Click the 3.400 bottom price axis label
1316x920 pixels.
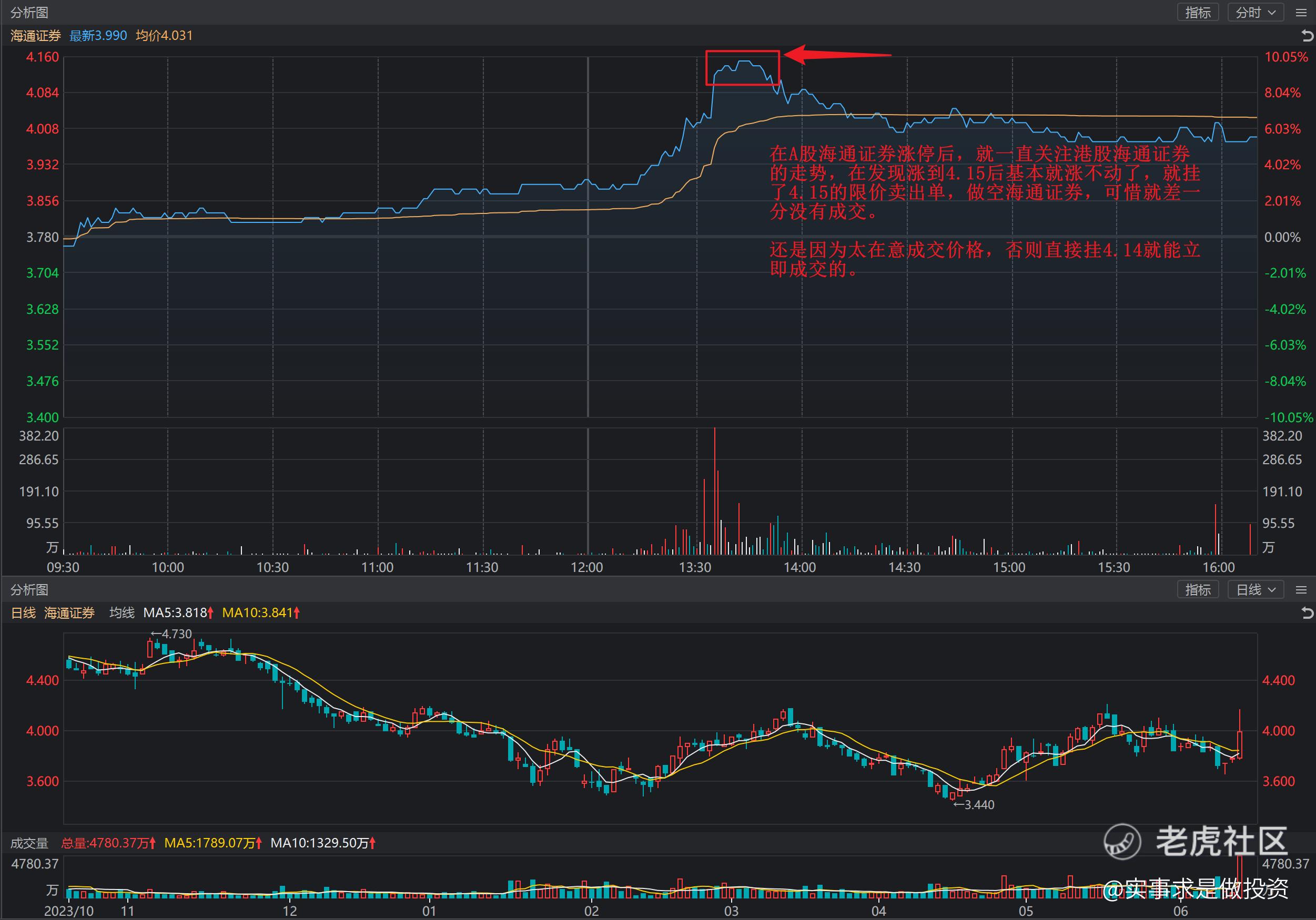click(x=43, y=417)
